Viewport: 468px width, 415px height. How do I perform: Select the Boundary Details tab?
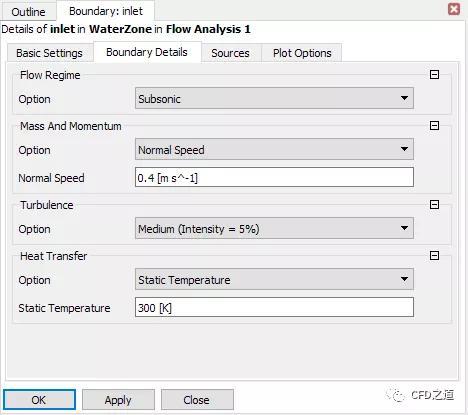point(147,52)
